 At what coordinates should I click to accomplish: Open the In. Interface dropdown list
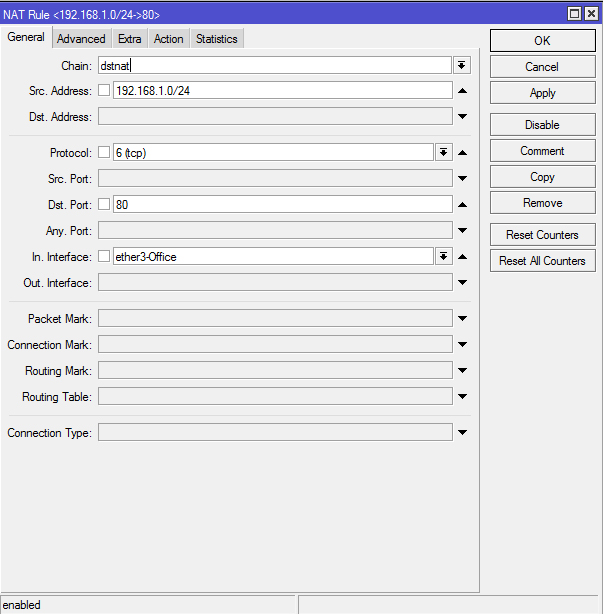point(443,256)
